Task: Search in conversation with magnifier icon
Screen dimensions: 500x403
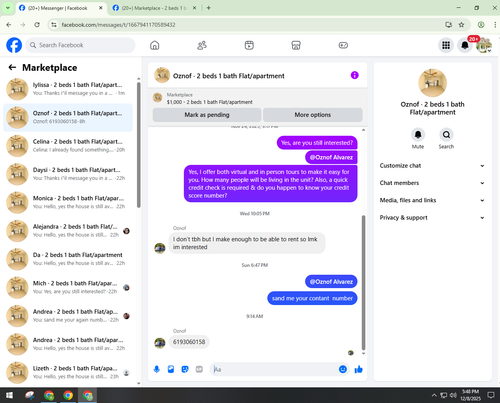Action: [x=446, y=135]
